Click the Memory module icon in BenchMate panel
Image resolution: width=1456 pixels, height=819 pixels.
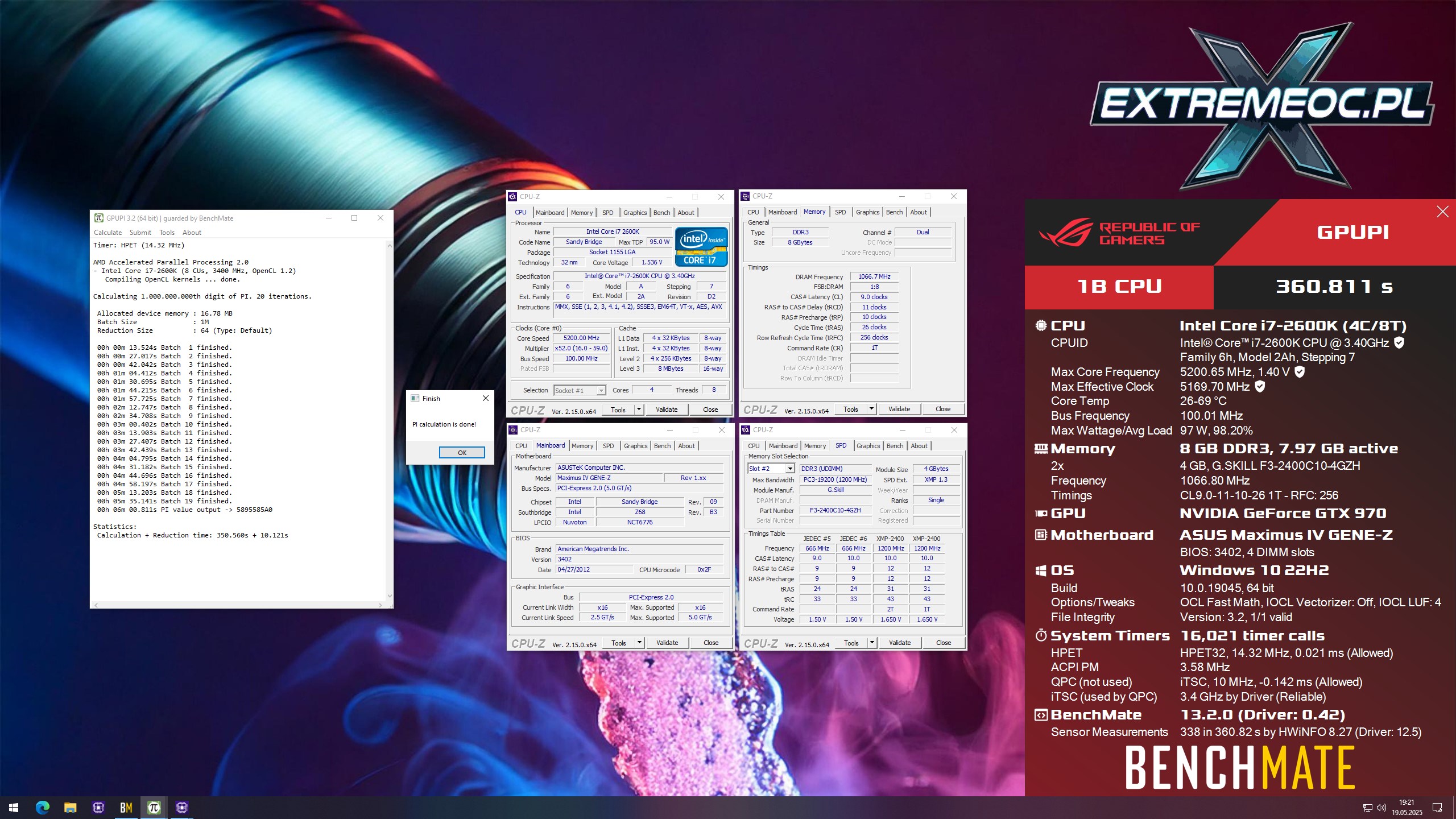point(1041,449)
